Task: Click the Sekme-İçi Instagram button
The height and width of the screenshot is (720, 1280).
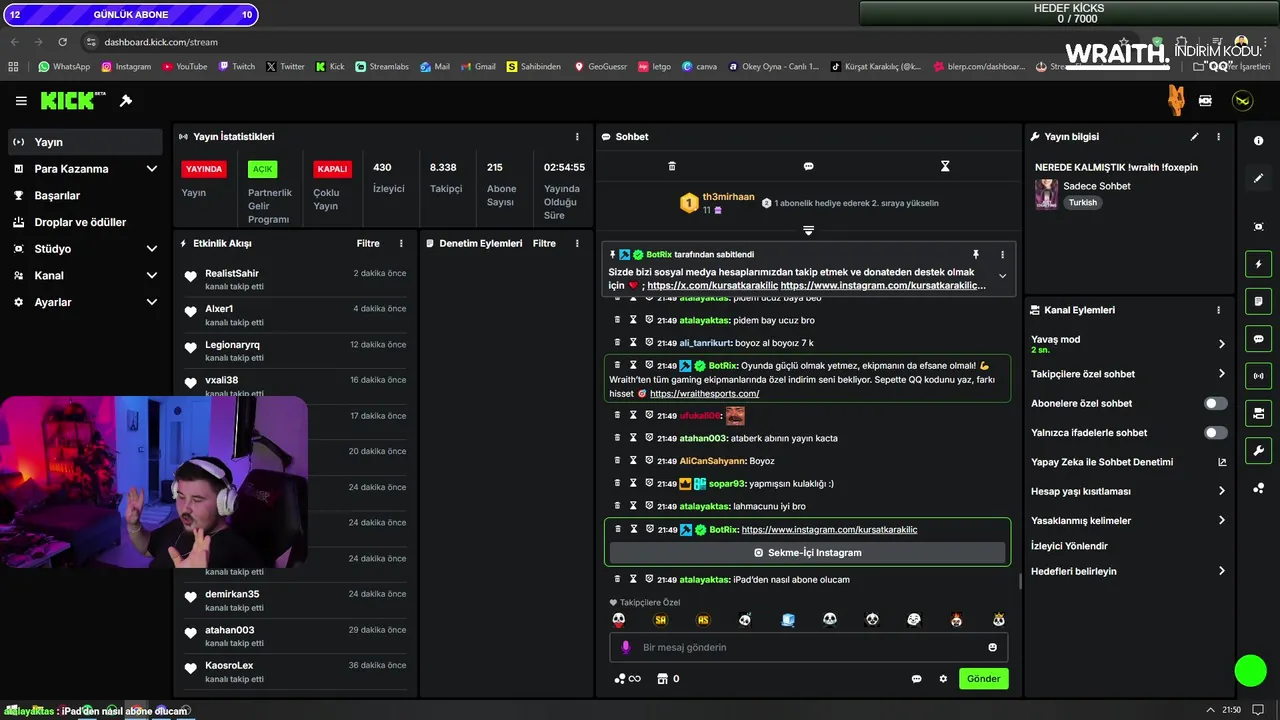Action: (808, 552)
